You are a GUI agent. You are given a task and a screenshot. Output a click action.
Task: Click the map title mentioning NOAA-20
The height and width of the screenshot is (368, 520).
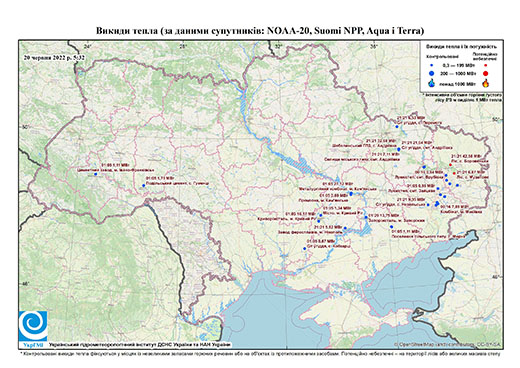pos(260,31)
